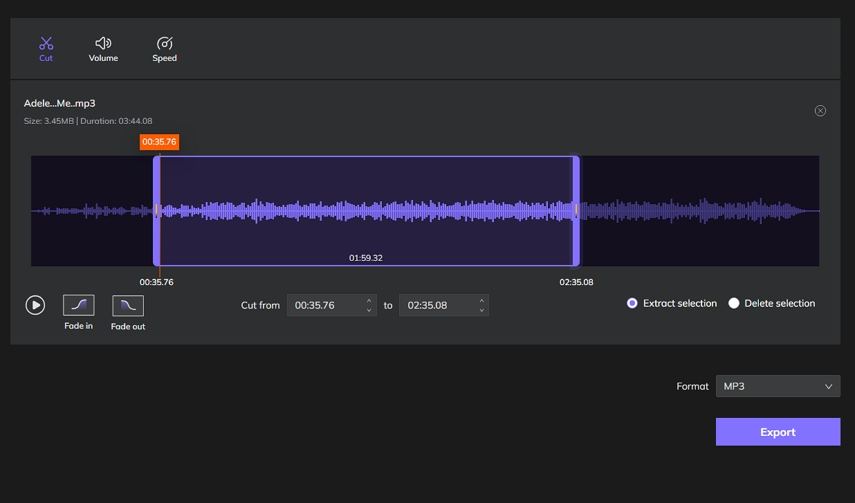Viewport: 855px width, 503px height.
Task: Switch to the Volume tab
Action: pyautogui.click(x=103, y=49)
